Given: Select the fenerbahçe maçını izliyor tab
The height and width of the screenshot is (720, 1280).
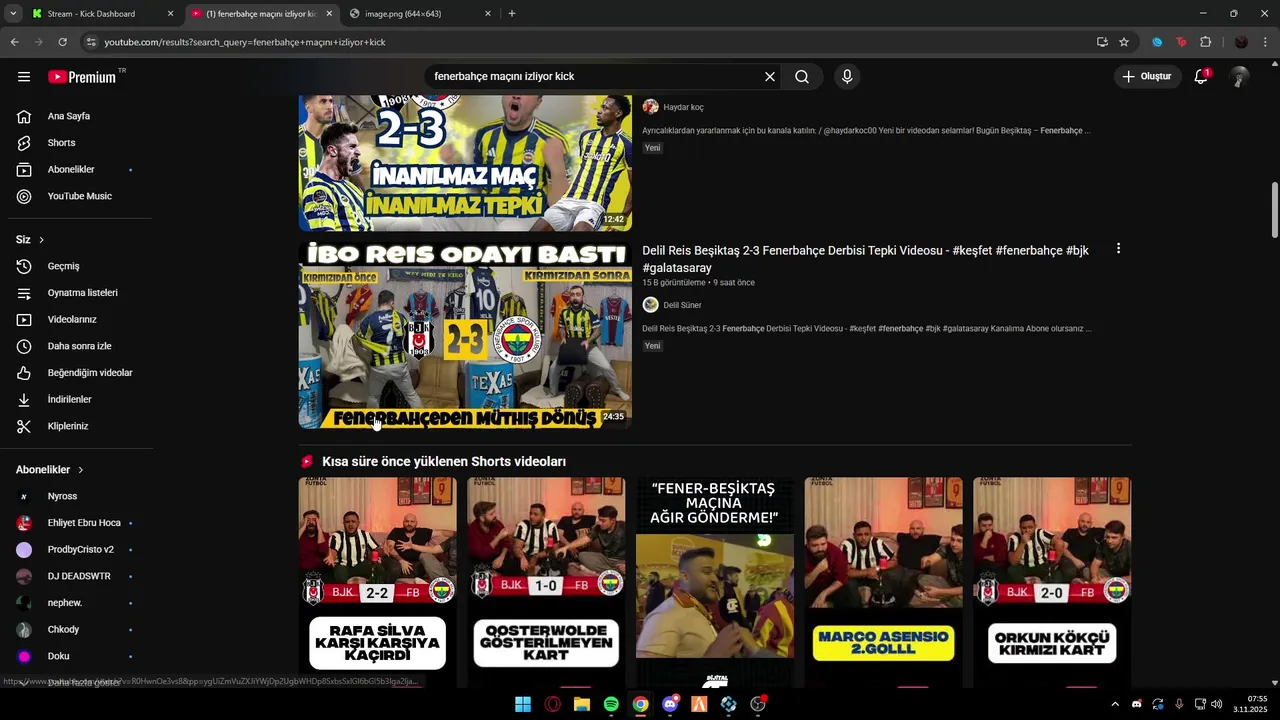Looking at the screenshot, I should pyautogui.click(x=262, y=14).
